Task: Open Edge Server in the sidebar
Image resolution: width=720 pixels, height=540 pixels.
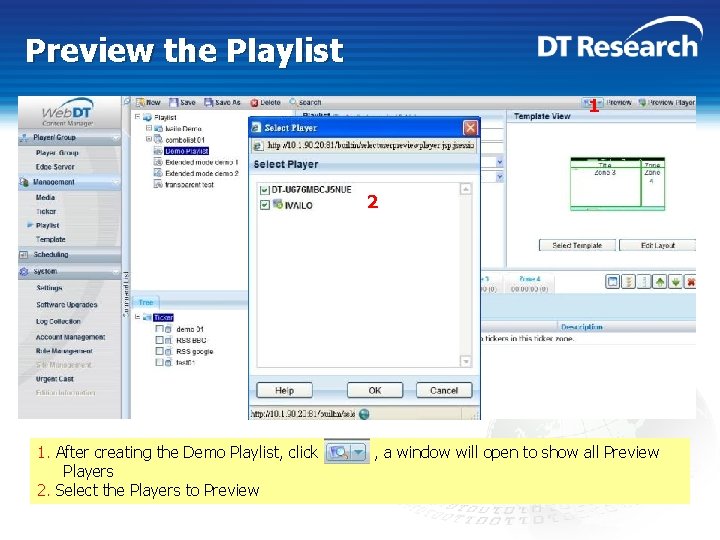Action: [55, 167]
